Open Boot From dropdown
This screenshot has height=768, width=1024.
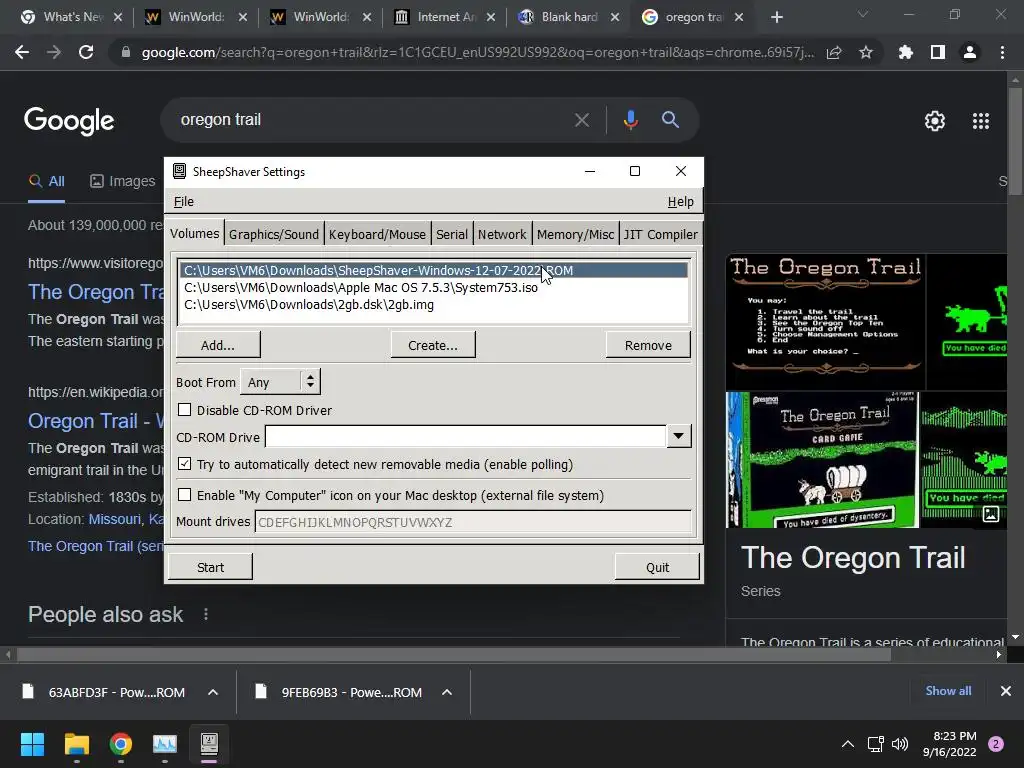[x=280, y=382]
